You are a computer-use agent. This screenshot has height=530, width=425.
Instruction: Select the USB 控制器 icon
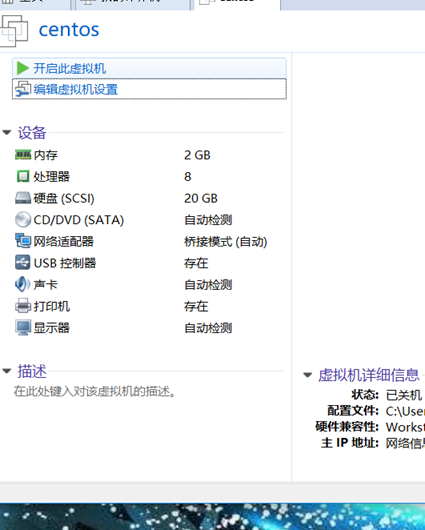click(23, 263)
